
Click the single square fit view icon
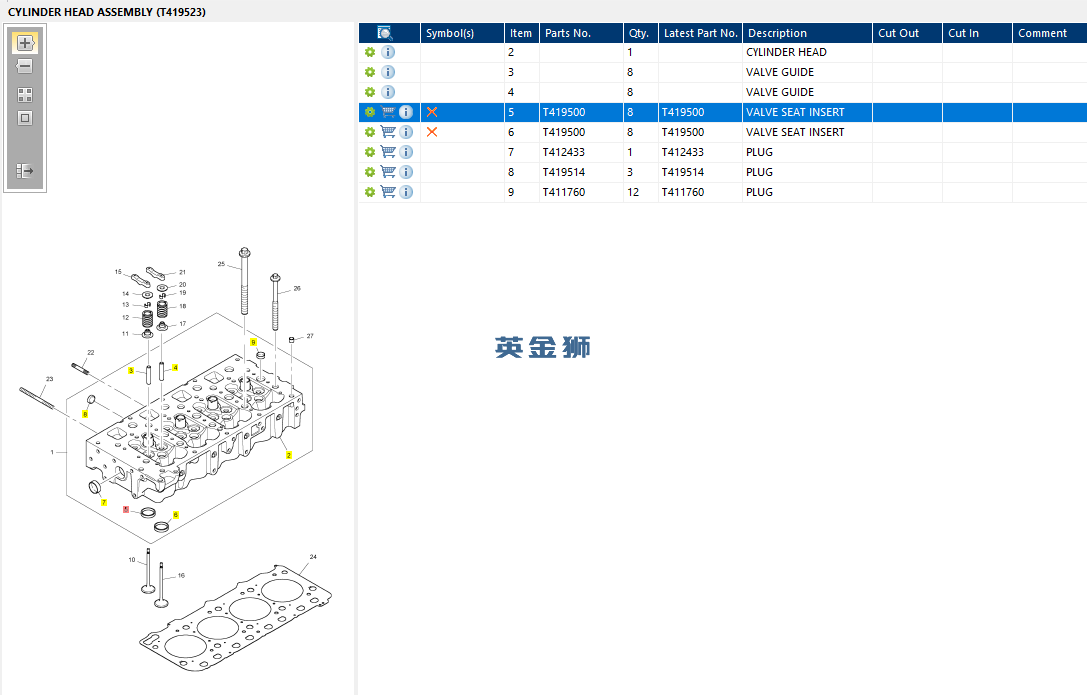(25, 118)
